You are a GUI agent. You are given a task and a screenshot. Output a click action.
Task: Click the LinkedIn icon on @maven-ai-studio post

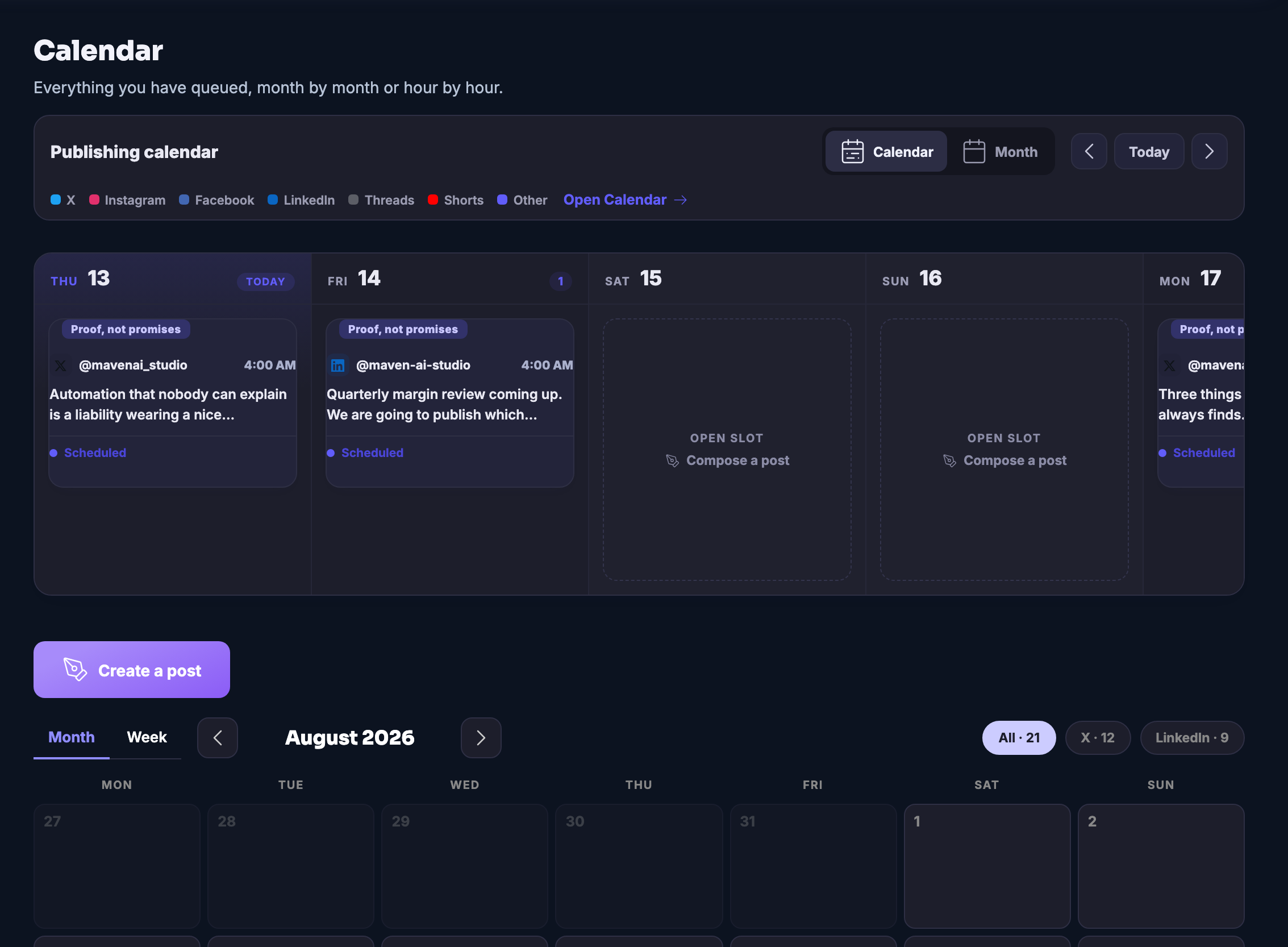[338, 365]
